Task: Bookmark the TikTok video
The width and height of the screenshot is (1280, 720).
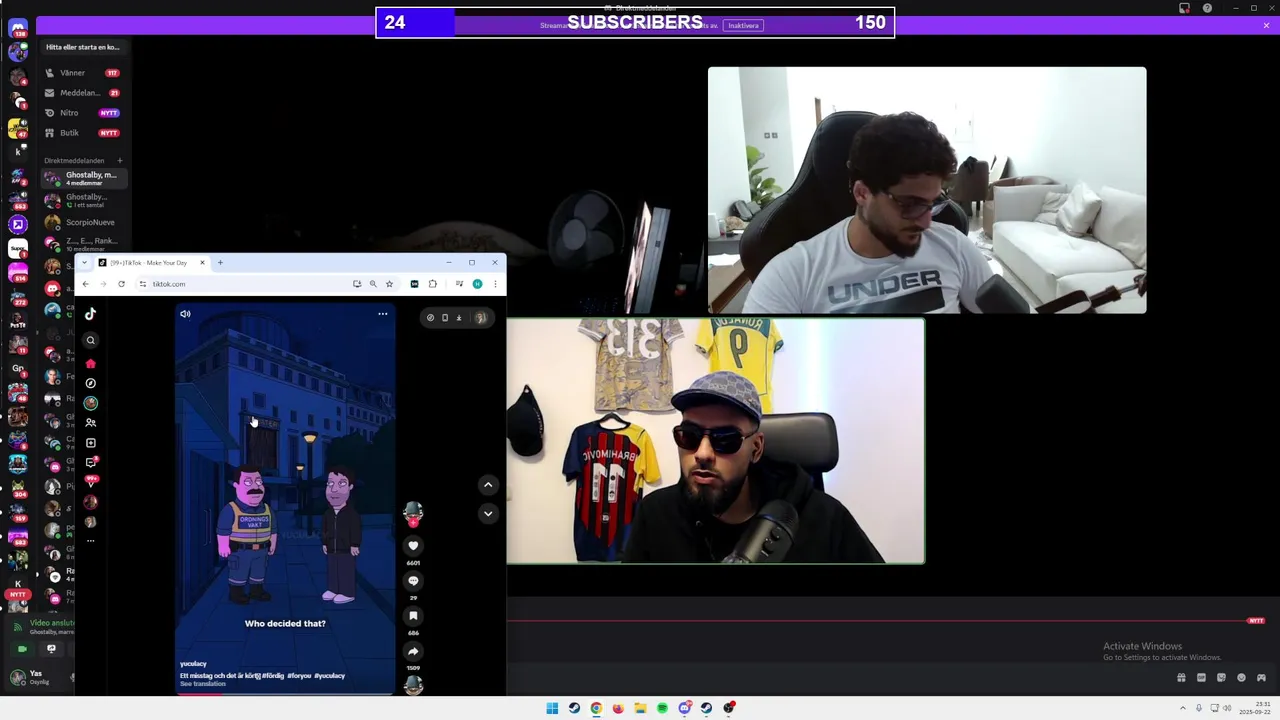Action: pyautogui.click(x=413, y=616)
